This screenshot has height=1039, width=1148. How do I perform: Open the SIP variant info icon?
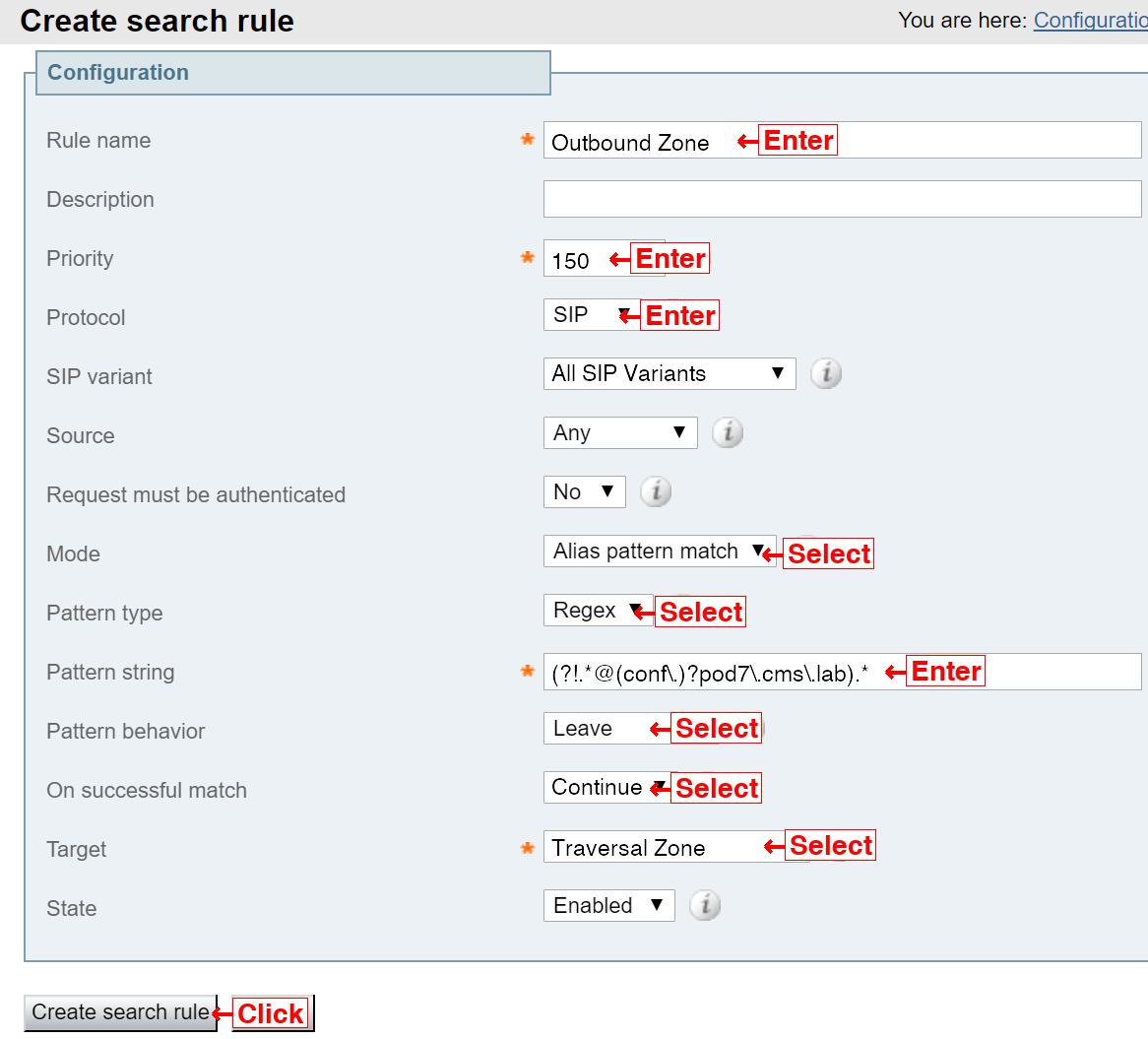click(x=826, y=373)
